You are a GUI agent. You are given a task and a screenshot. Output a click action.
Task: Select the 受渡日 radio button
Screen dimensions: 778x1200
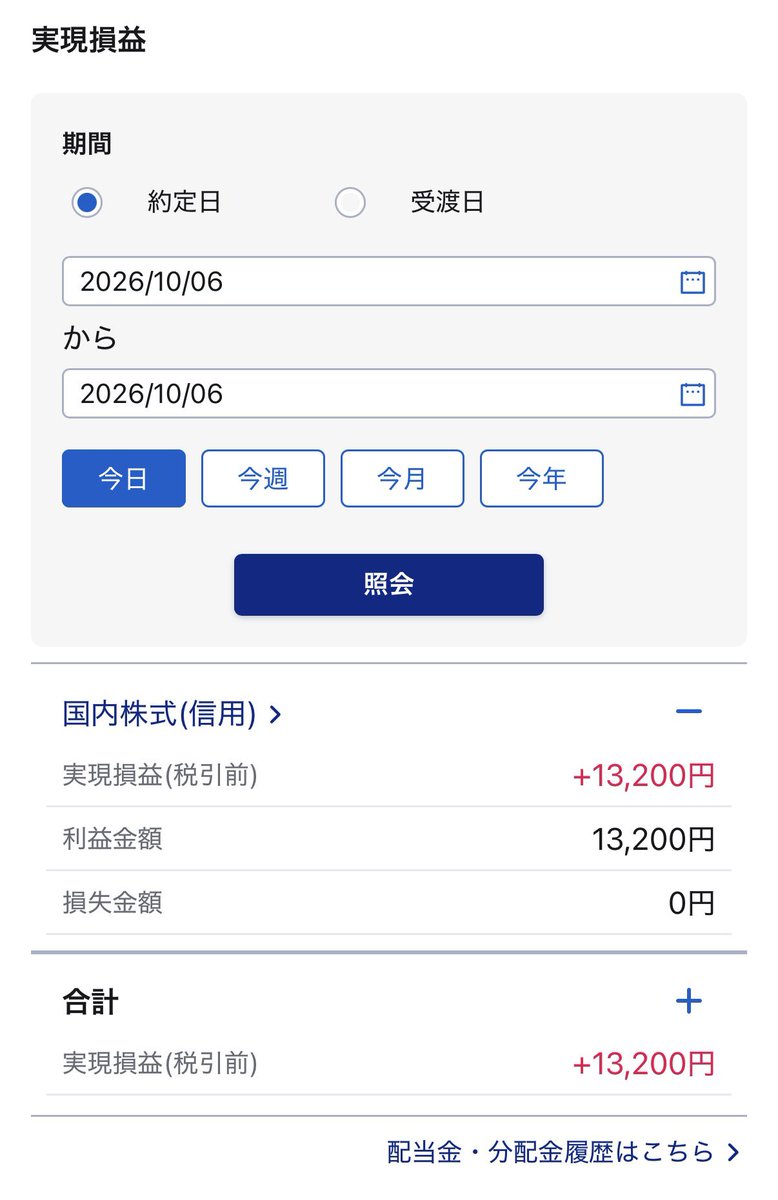click(350, 203)
